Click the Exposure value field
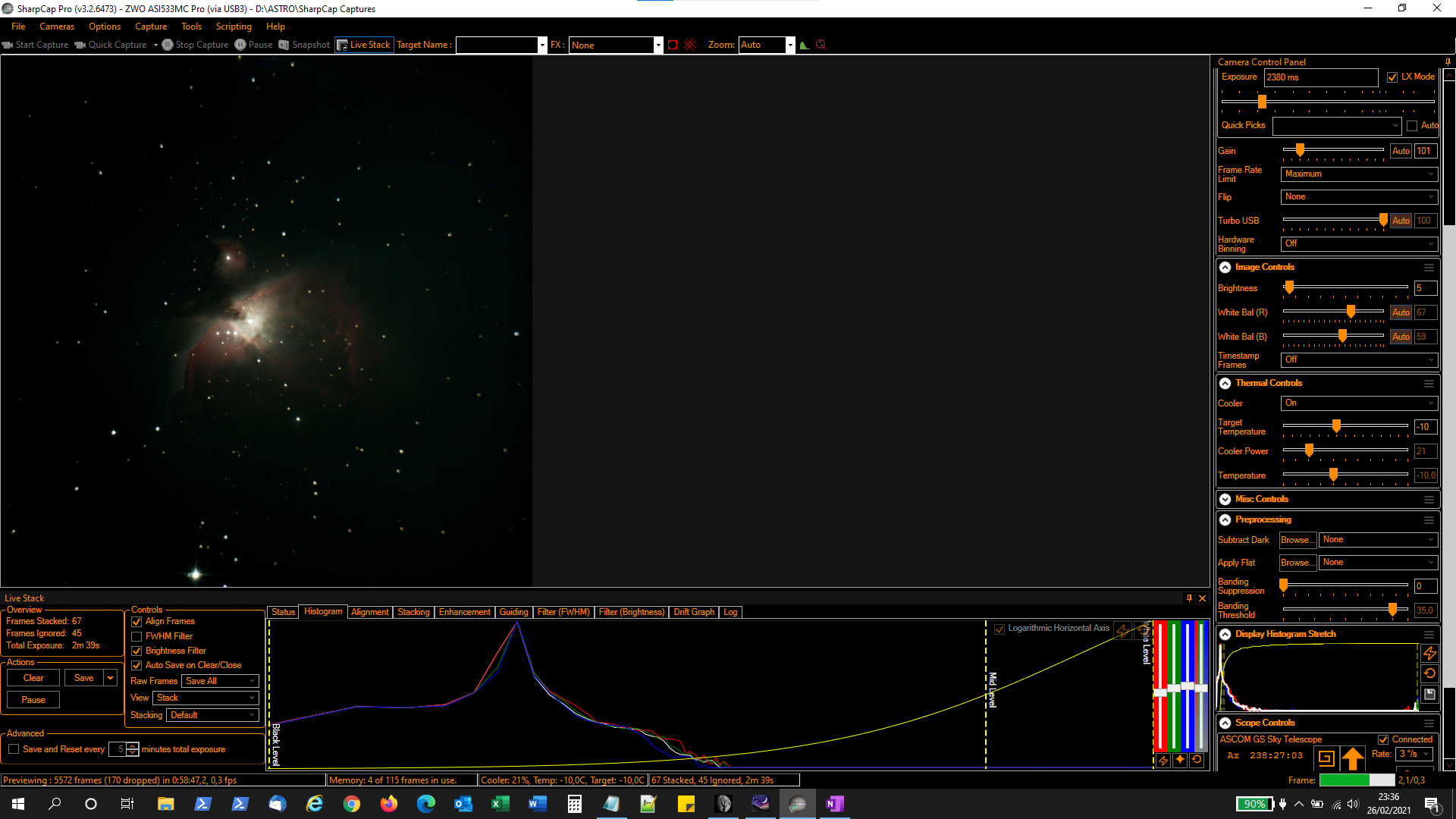The image size is (1456, 819). click(1320, 77)
